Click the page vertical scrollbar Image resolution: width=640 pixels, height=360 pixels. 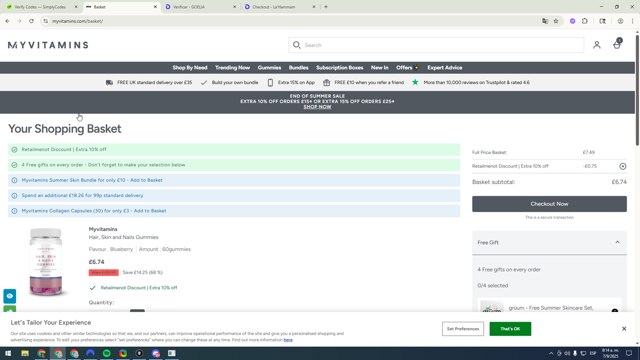637,90
